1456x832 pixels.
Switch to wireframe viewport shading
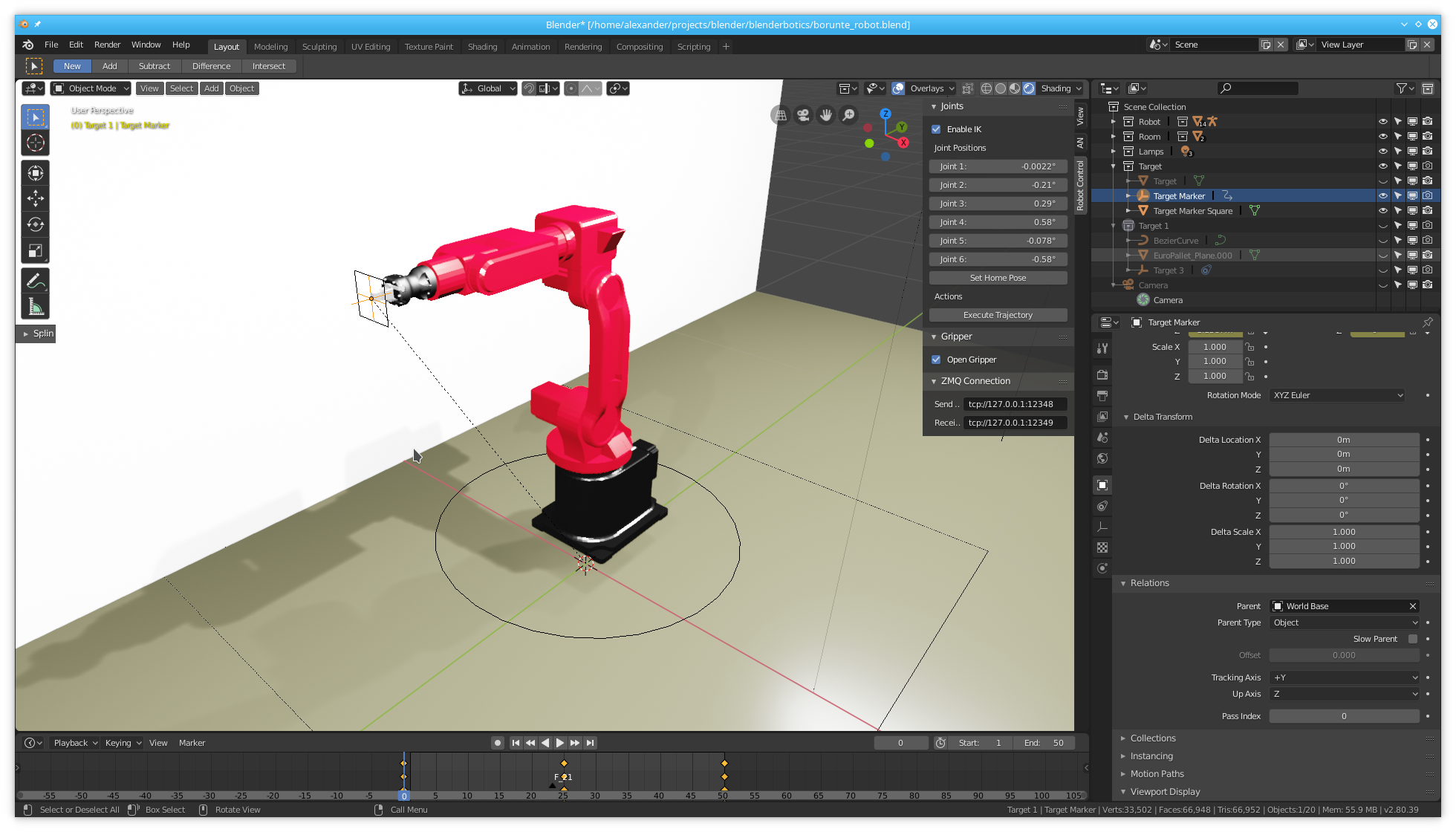pos(987,88)
